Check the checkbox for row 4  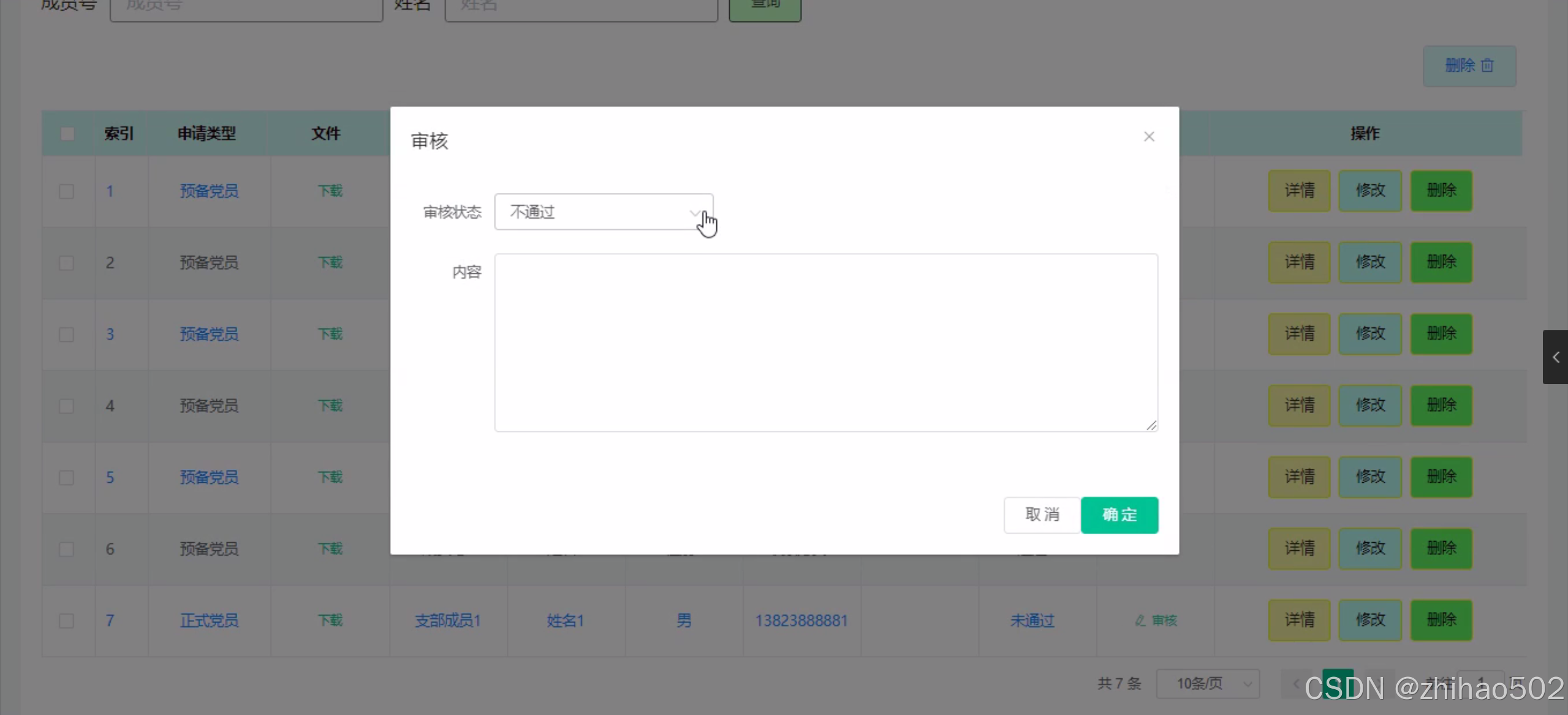click(x=66, y=406)
